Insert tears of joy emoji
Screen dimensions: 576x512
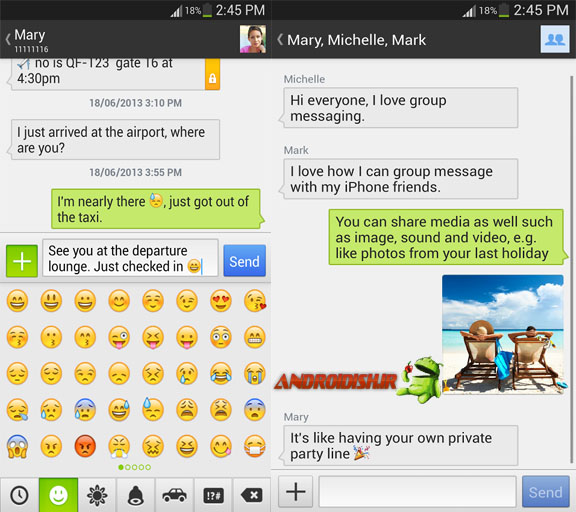tap(221, 373)
